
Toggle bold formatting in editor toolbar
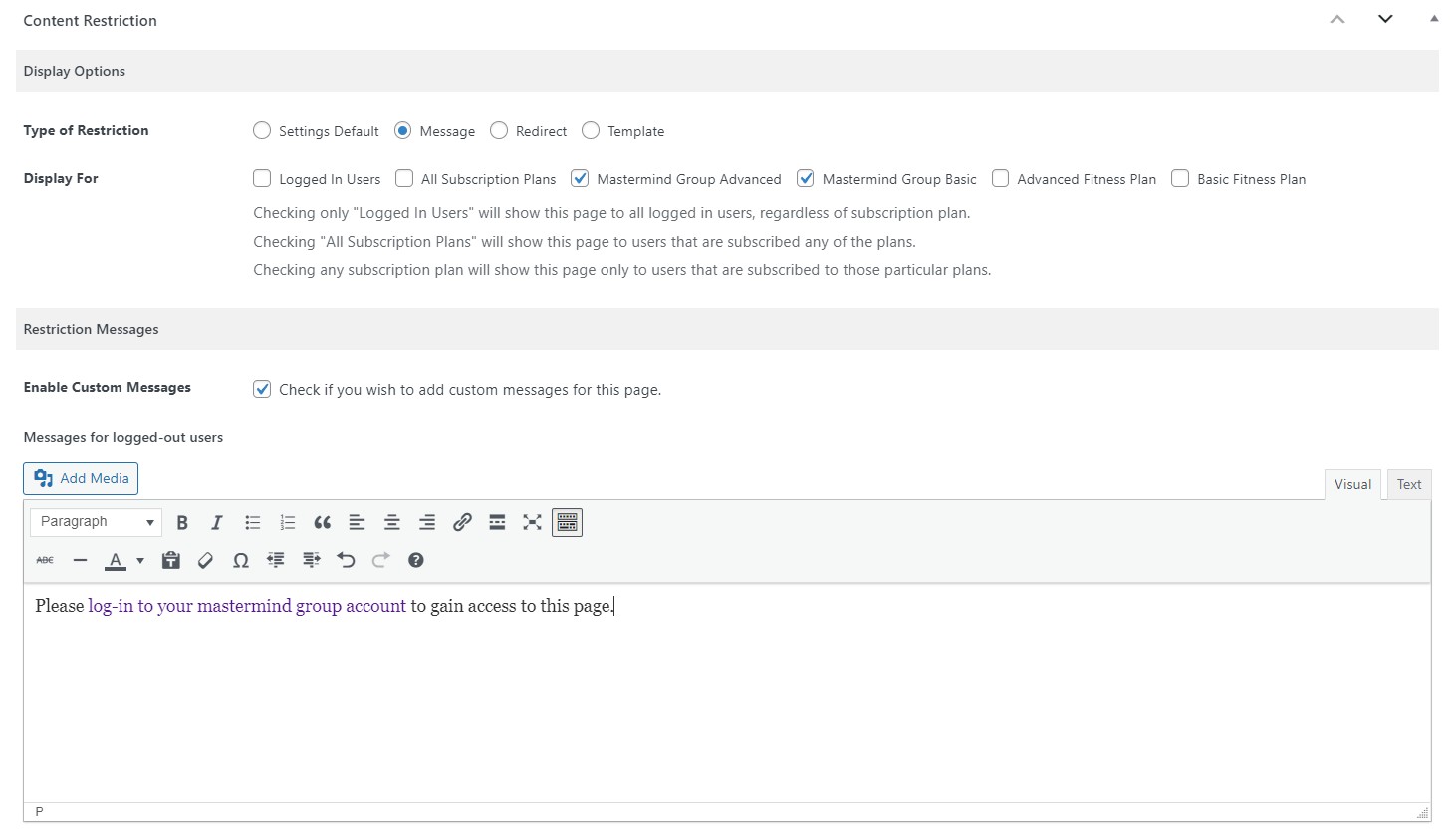182,522
